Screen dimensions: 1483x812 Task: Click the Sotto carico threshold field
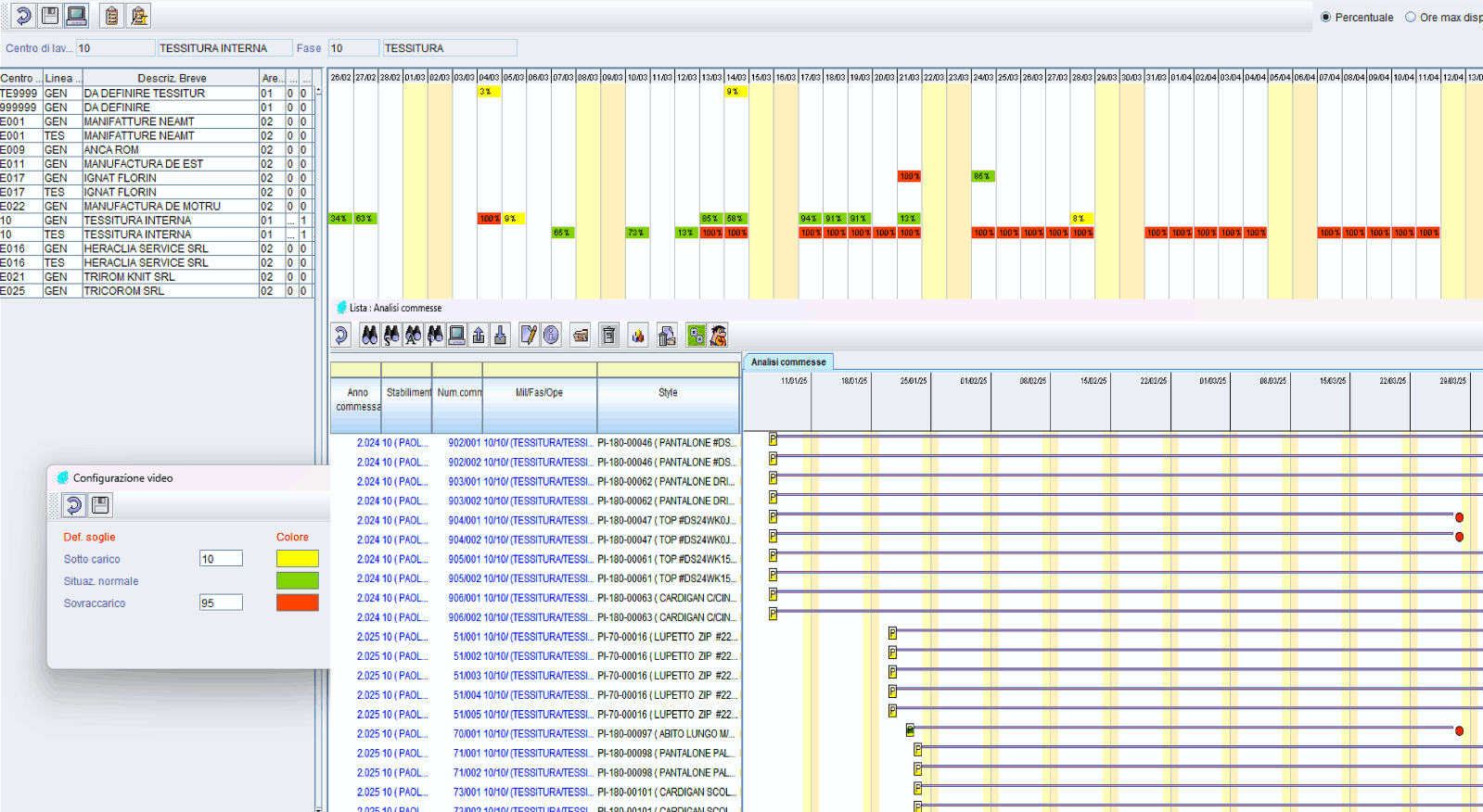coord(221,558)
